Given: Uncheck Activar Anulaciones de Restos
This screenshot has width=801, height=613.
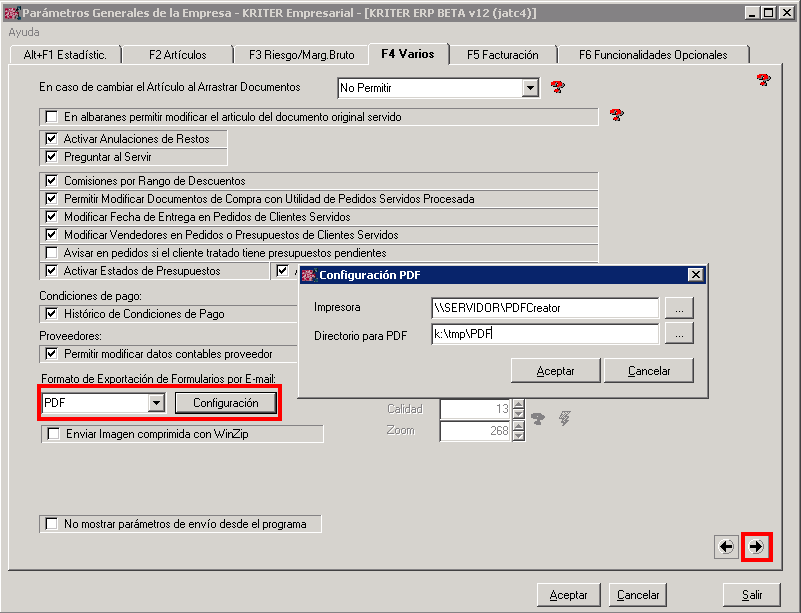Looking at the screenshot, I should click(x=52, y=139).
